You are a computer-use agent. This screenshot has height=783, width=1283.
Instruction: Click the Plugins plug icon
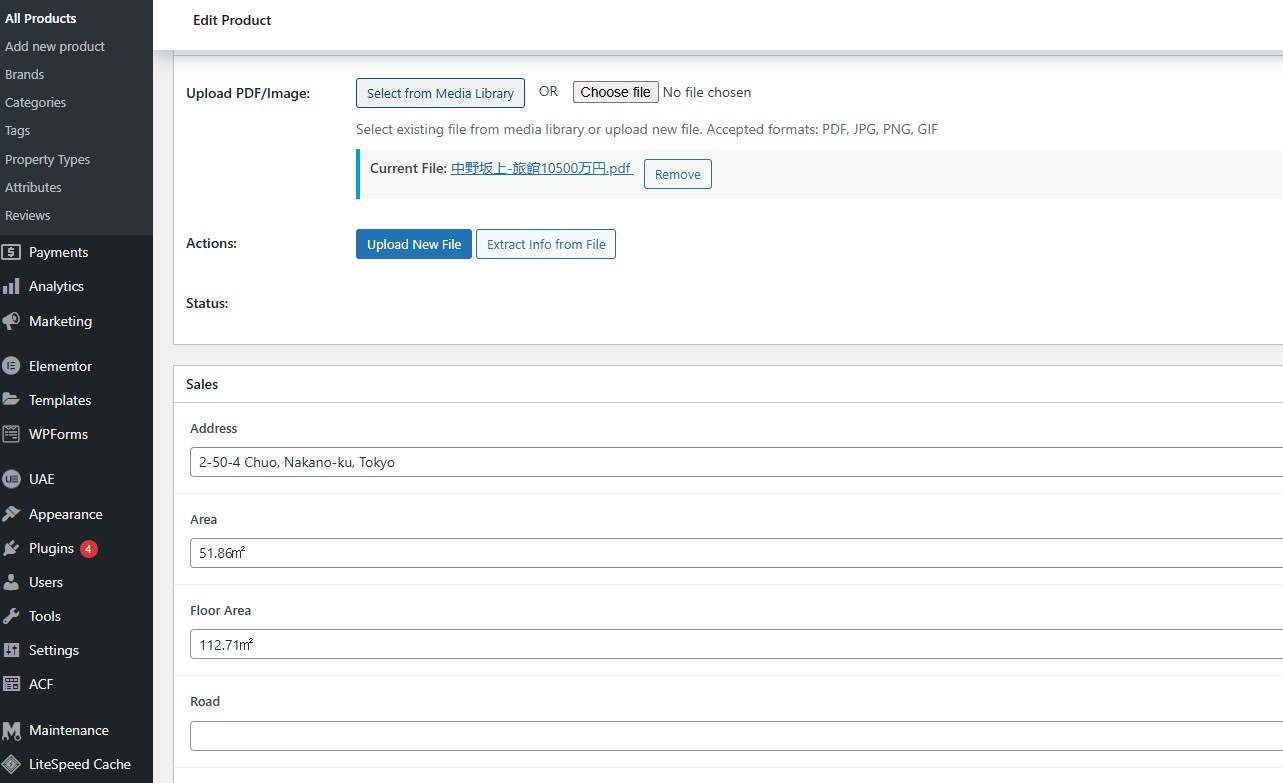pos(11,548)
